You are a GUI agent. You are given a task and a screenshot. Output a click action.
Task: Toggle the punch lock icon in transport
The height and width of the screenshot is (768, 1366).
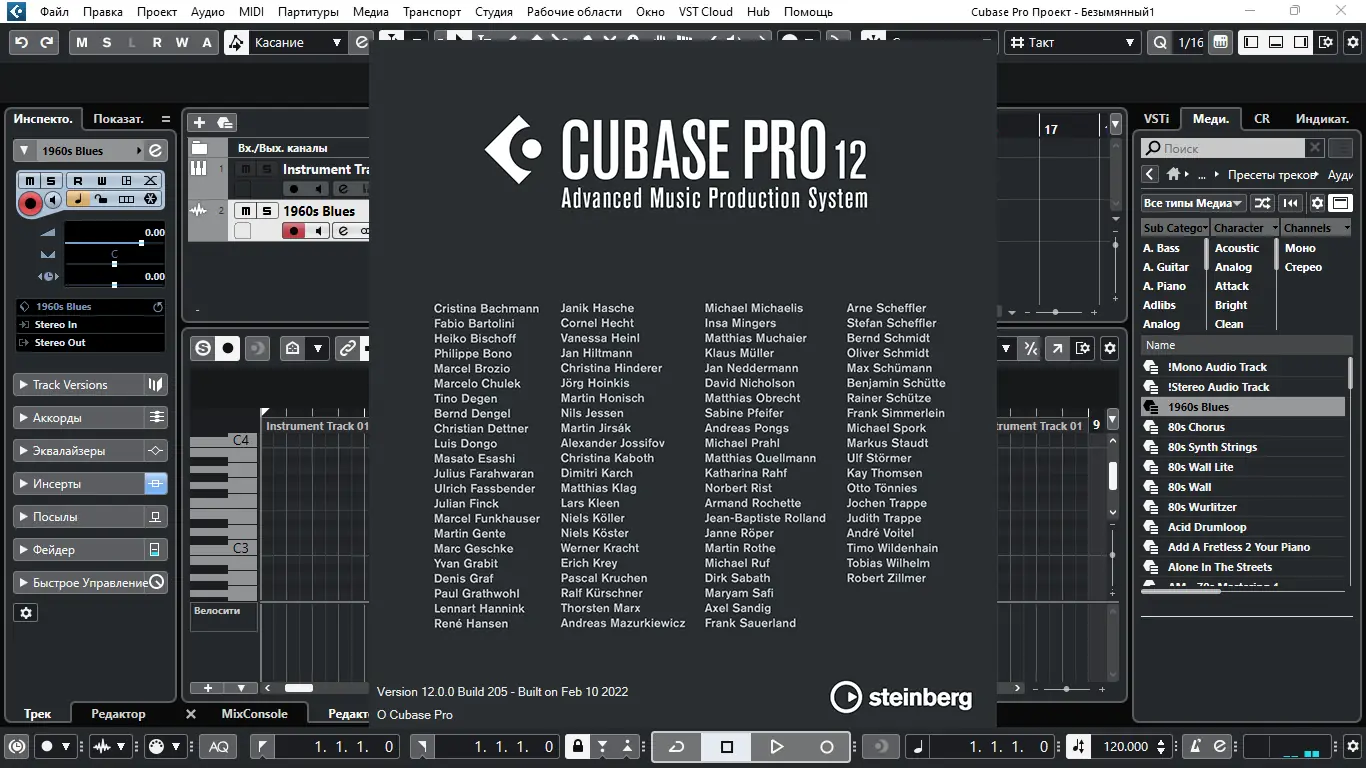(x=577, y=746)
